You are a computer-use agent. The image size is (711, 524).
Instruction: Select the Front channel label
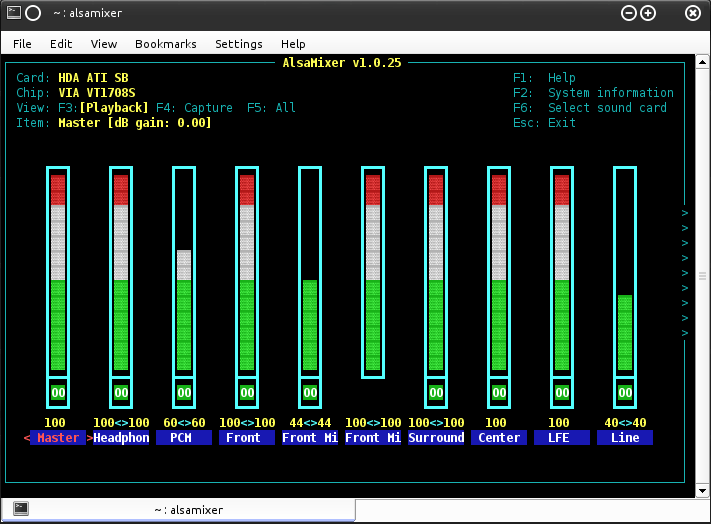(x=247, y=438)
